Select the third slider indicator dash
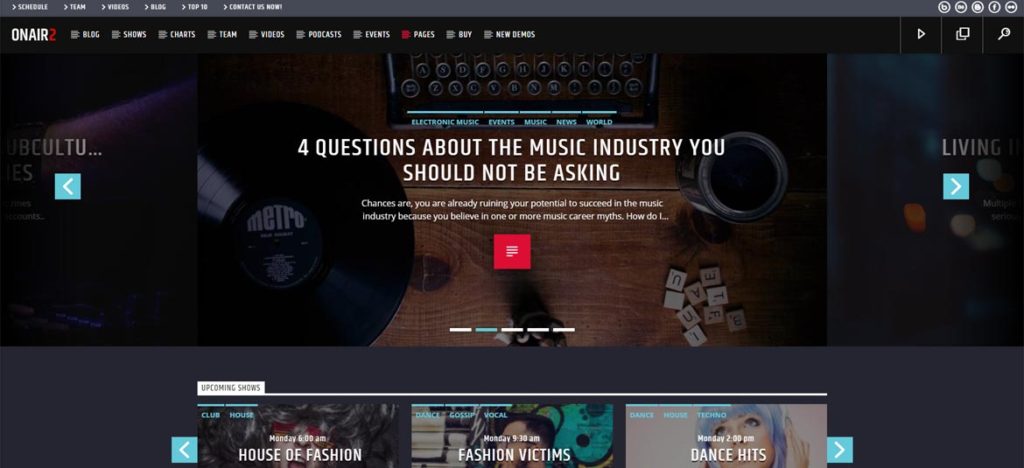 pos(512,330)
